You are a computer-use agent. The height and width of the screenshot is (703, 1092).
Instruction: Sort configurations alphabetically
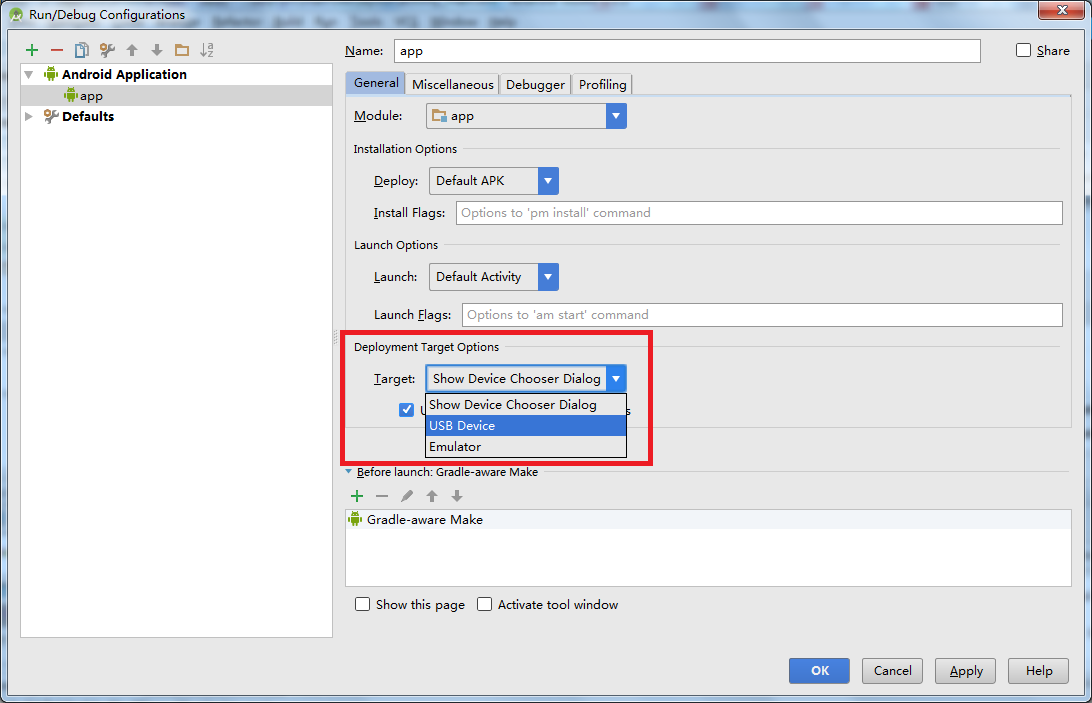(206, 49)
